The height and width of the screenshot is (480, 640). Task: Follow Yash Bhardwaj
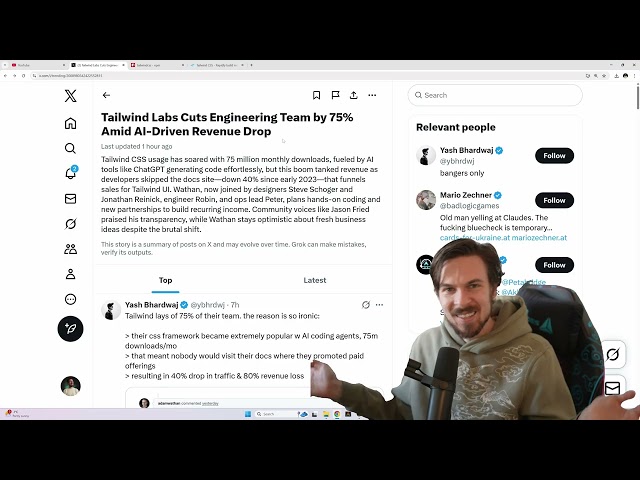554,156
